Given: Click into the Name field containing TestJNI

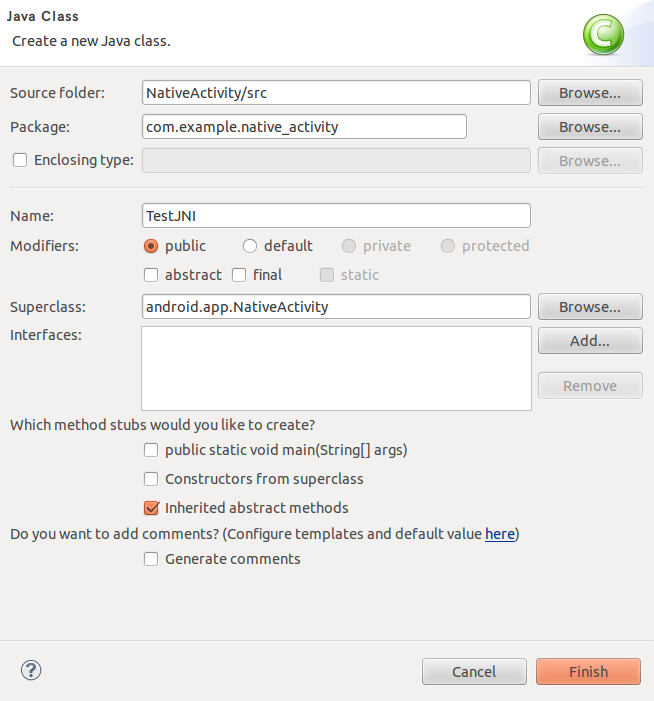Looking at the screenshot, I should [x=336, y=215].
